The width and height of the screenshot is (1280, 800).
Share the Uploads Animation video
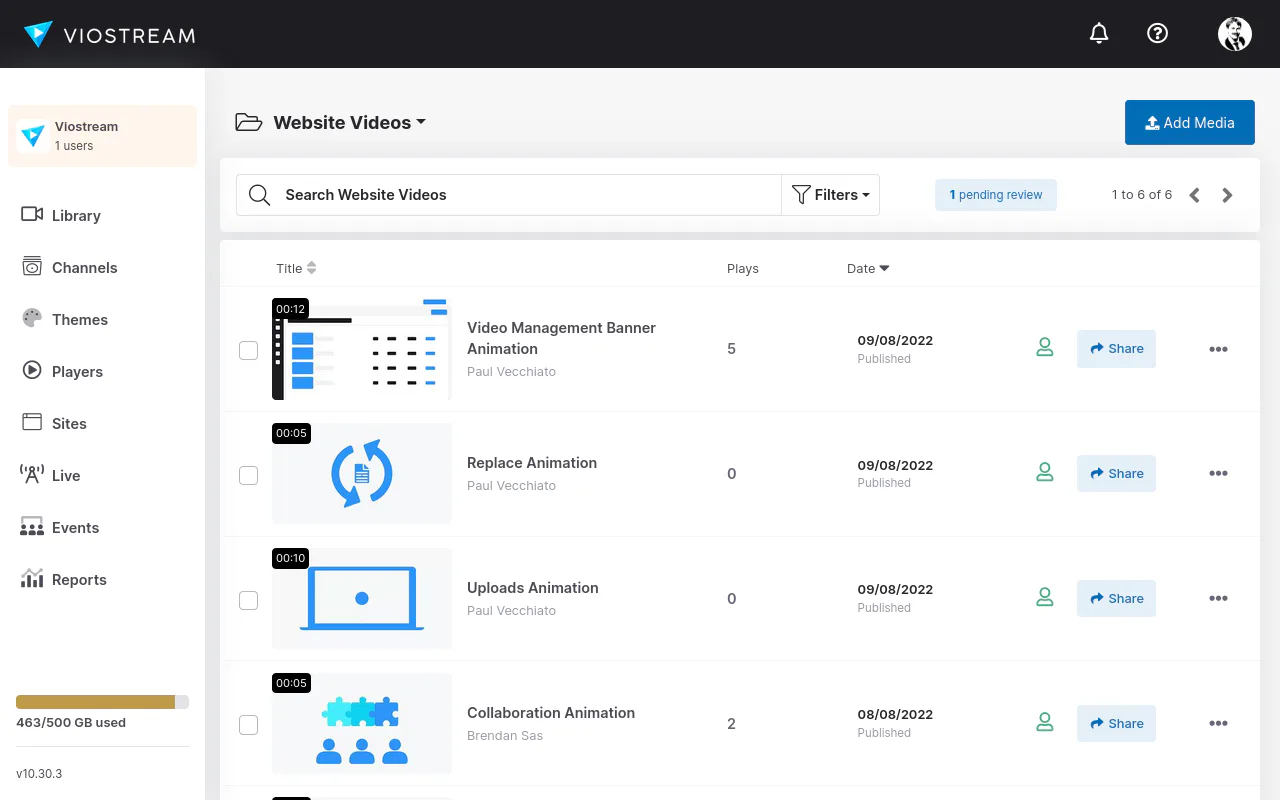pyautogui.click(x=1116, y=599)
